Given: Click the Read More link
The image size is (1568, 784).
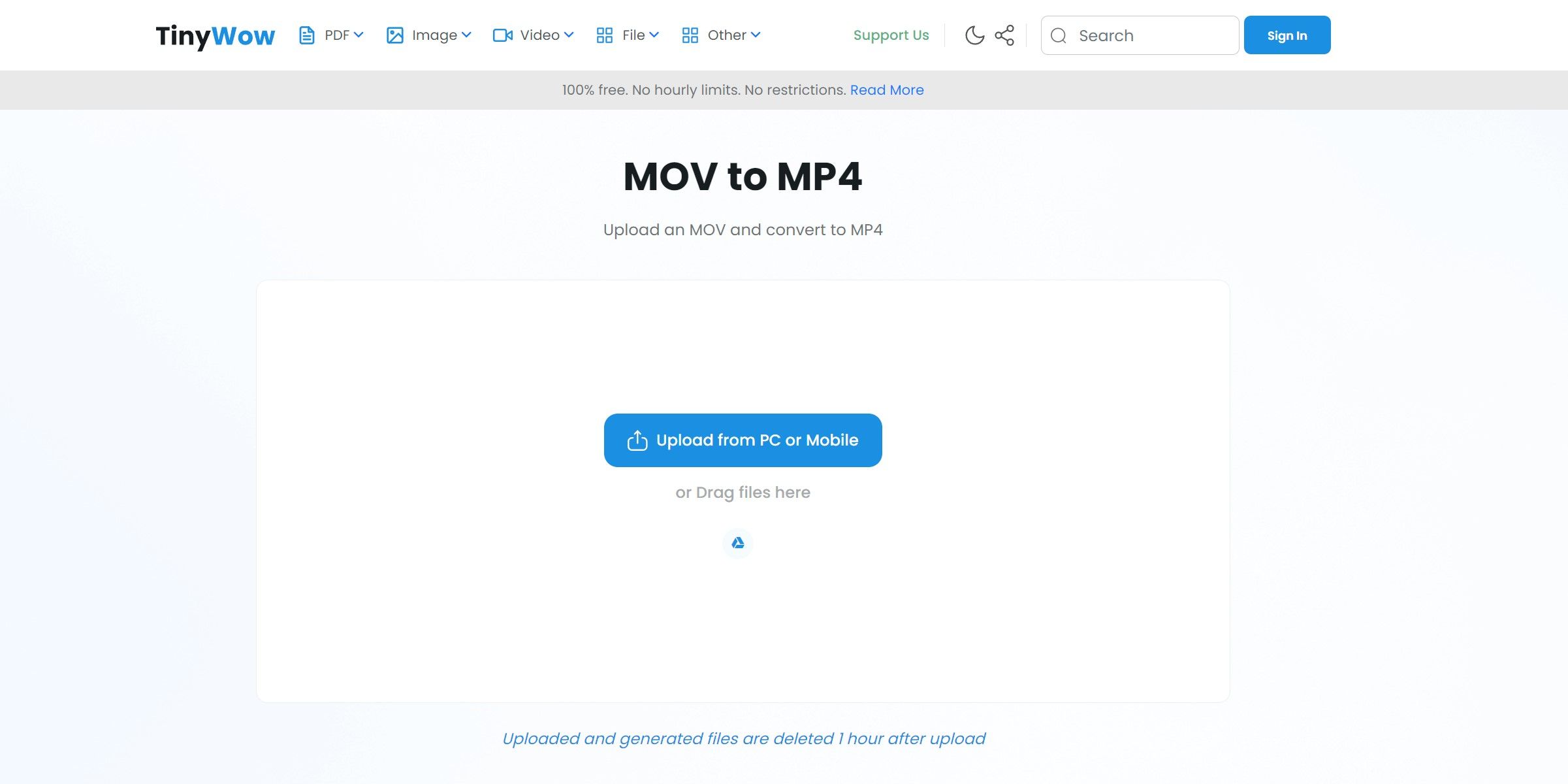Looking at the screenshot, I should pos(887,90).
